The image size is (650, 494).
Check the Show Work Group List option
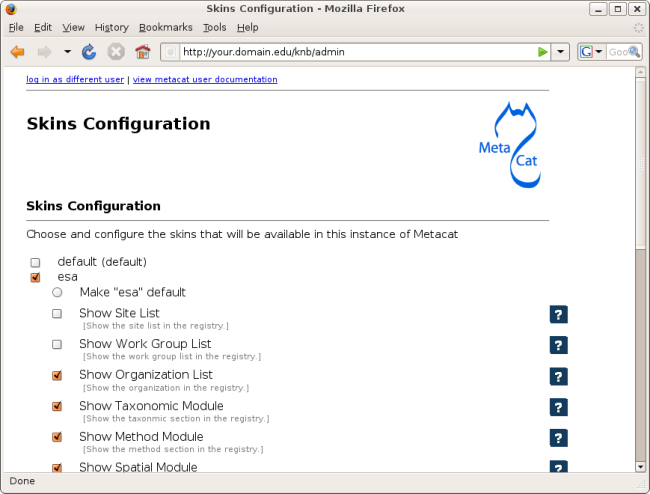[57, 344]
